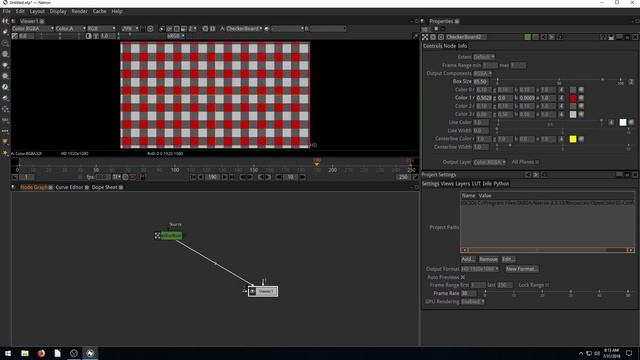This screenshot has width=640, height=360.
Task: Click the Box Size value field
Action: 481,82
